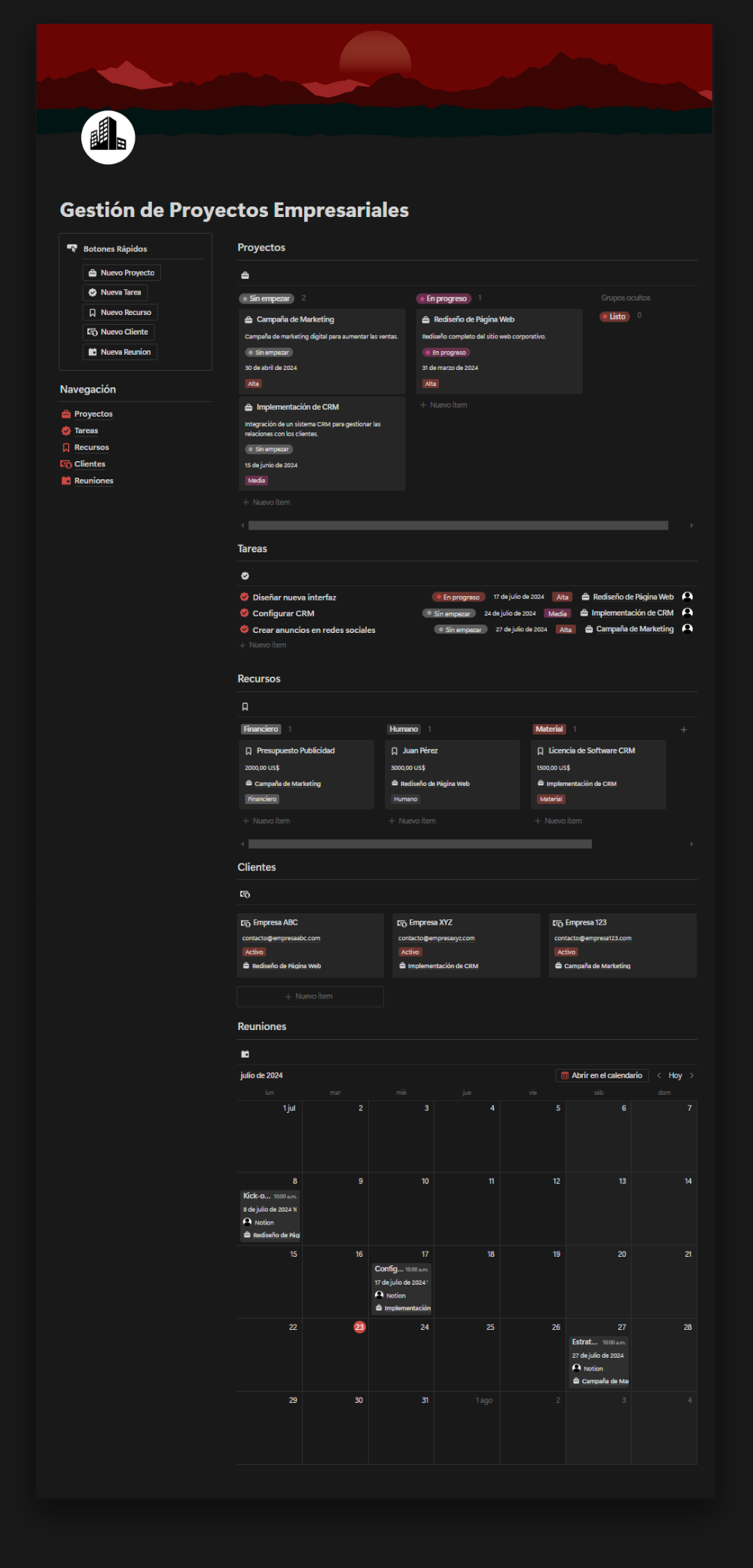Click bookmark icon on Juan Pérez card
The height and width of the screenshot is (1568, 753).
tap(395, 751)
